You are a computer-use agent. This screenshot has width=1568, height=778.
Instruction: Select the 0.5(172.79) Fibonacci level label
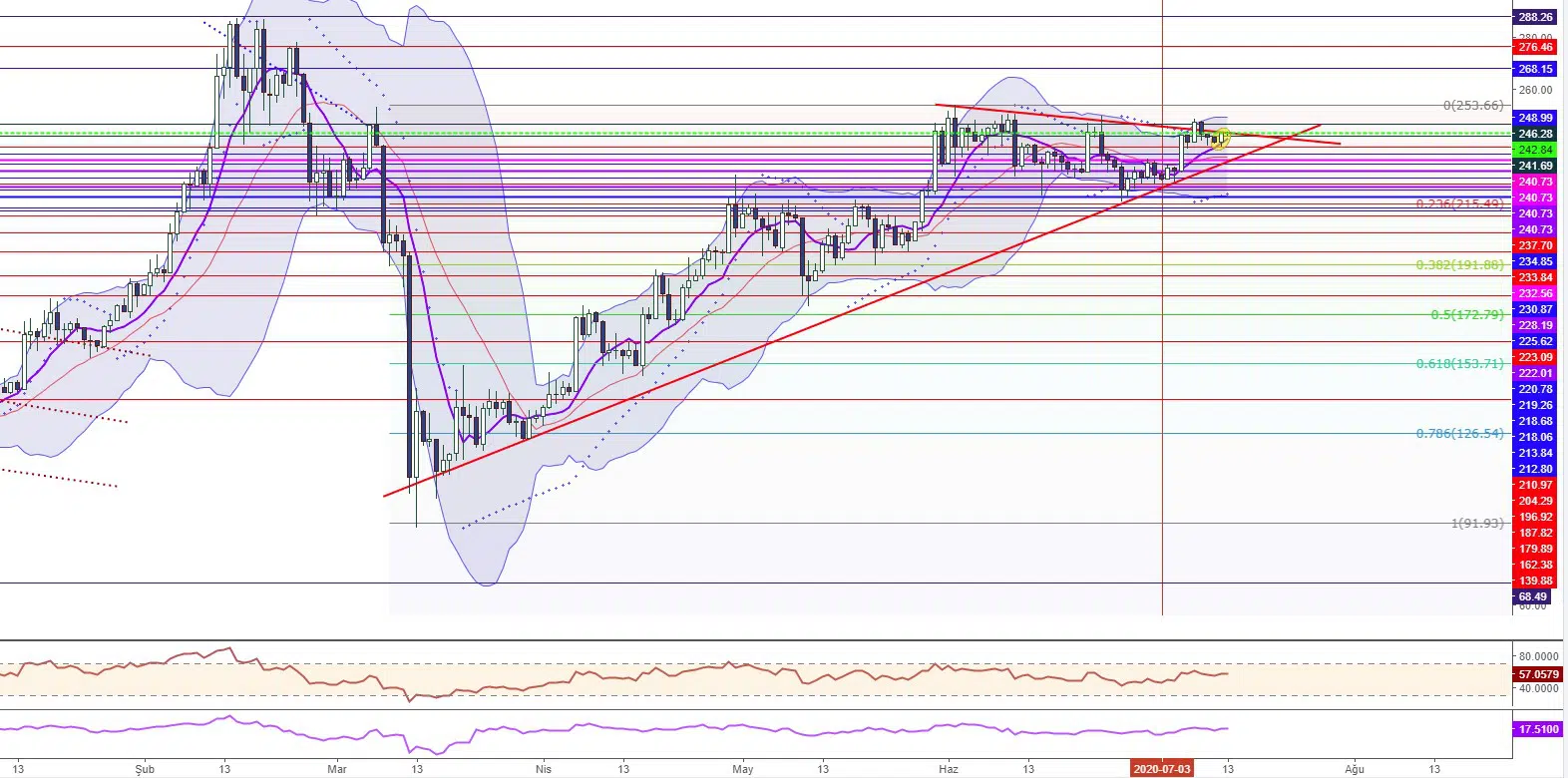pos(1466,315)
